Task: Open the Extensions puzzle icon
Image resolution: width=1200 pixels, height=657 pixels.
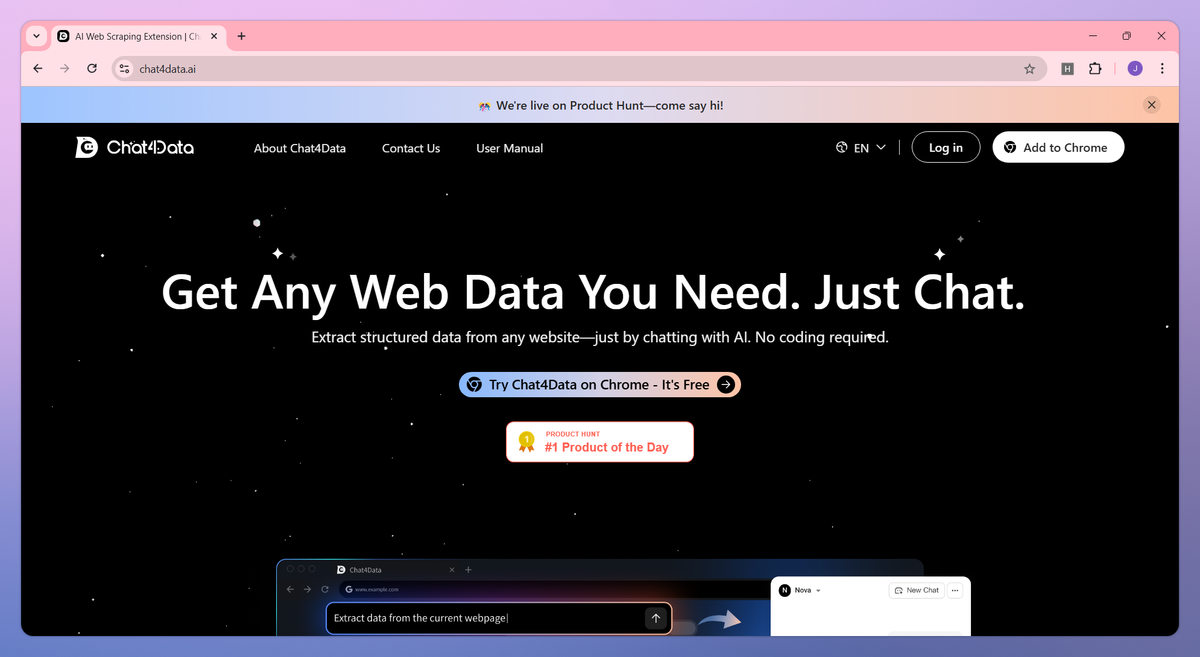Action: coord(1095,69)
